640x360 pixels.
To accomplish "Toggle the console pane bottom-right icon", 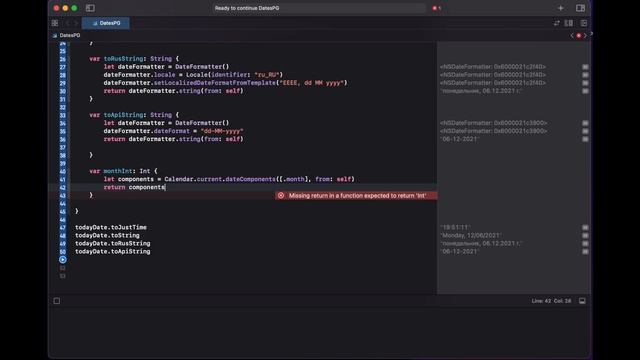I will pyautogui.click(x=582, y=301).
